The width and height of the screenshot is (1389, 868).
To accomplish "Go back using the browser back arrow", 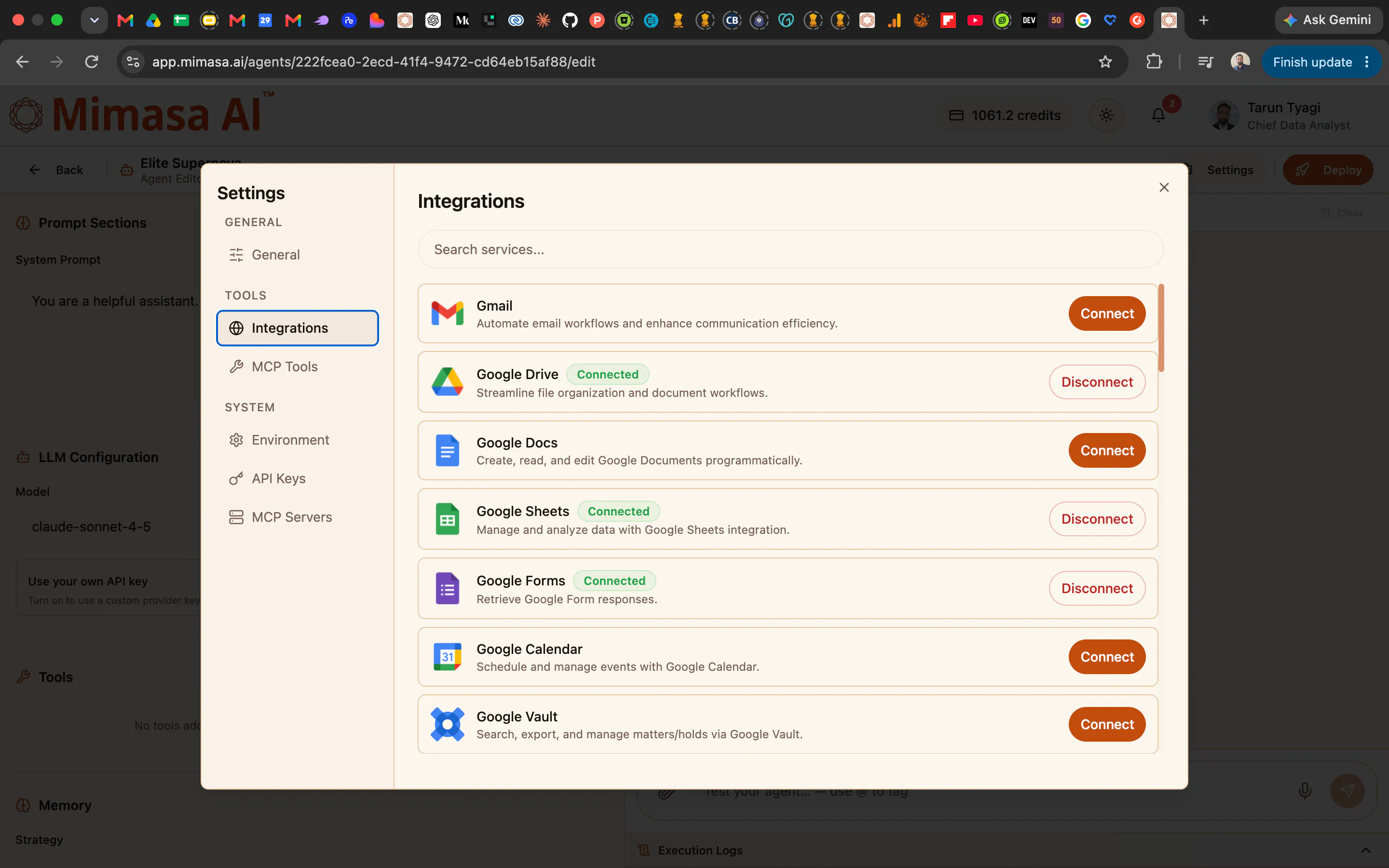I will pos(22,61).
